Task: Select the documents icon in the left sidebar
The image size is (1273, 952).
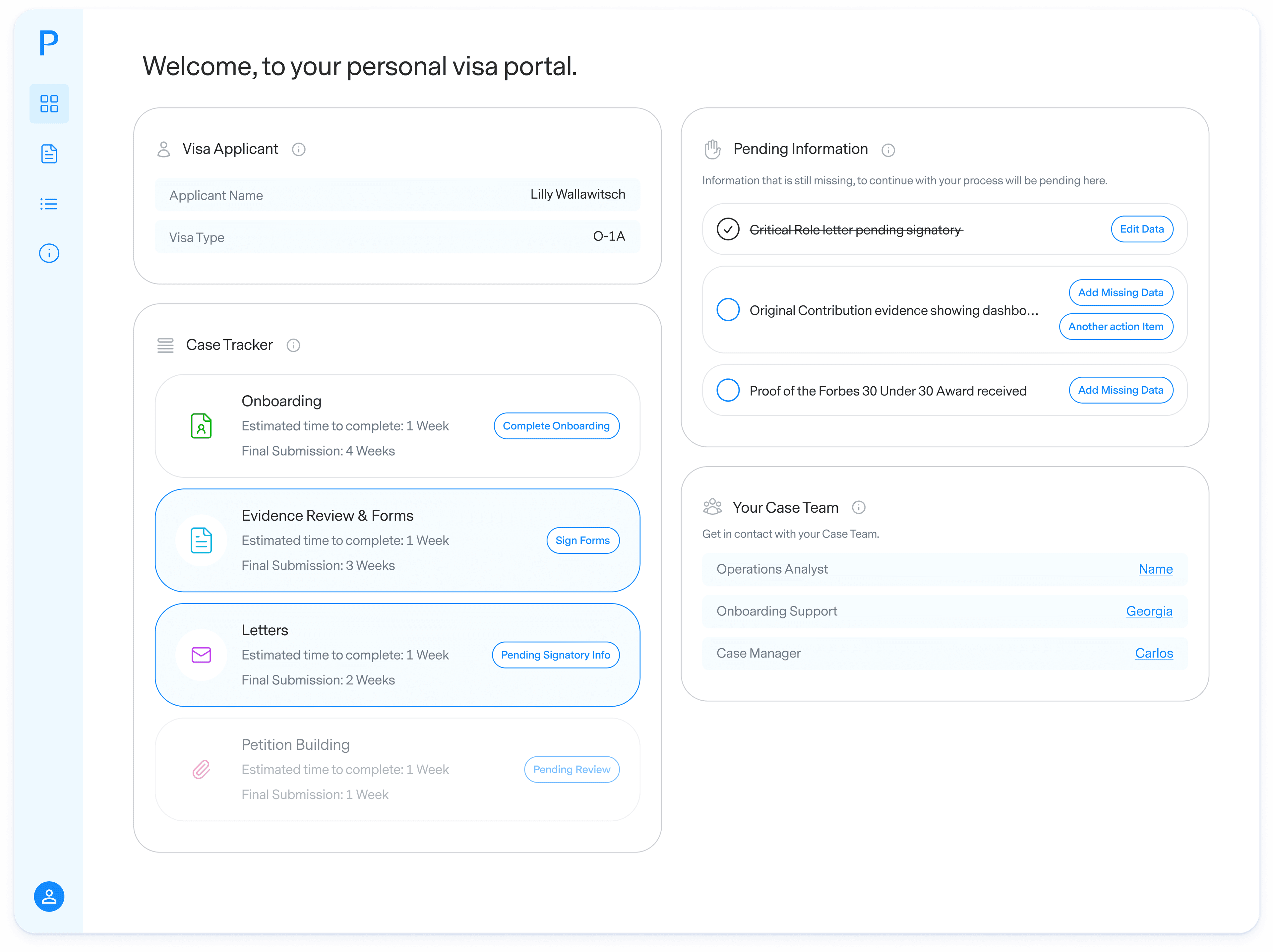Action: tap(49, 154)
